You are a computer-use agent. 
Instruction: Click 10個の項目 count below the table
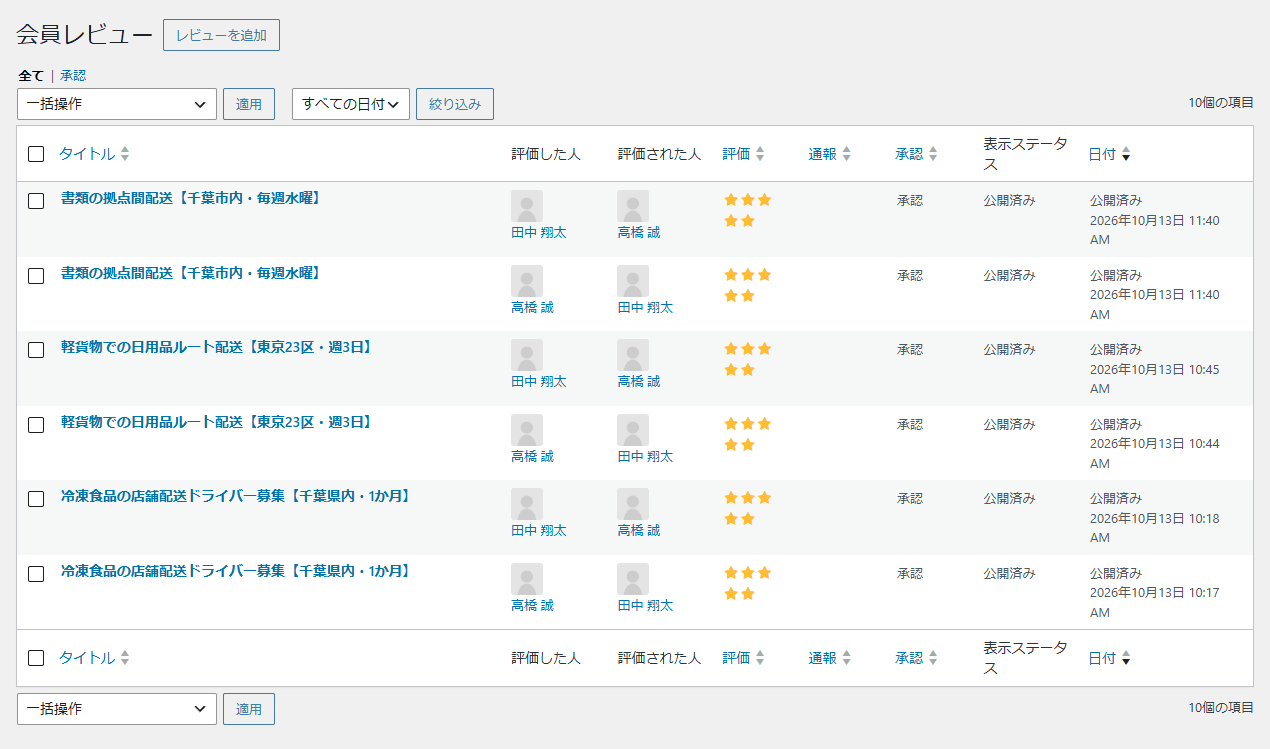click(1221, 707)
